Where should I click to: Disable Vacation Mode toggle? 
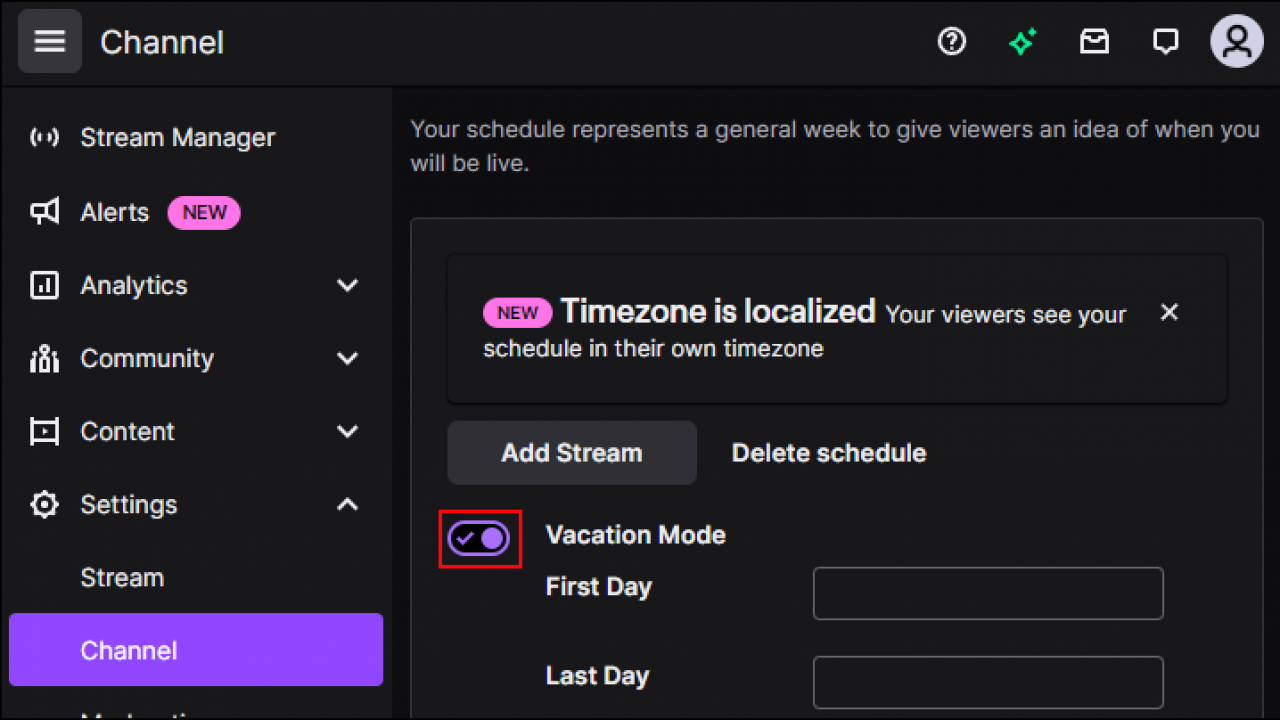(x=480, y=538)
